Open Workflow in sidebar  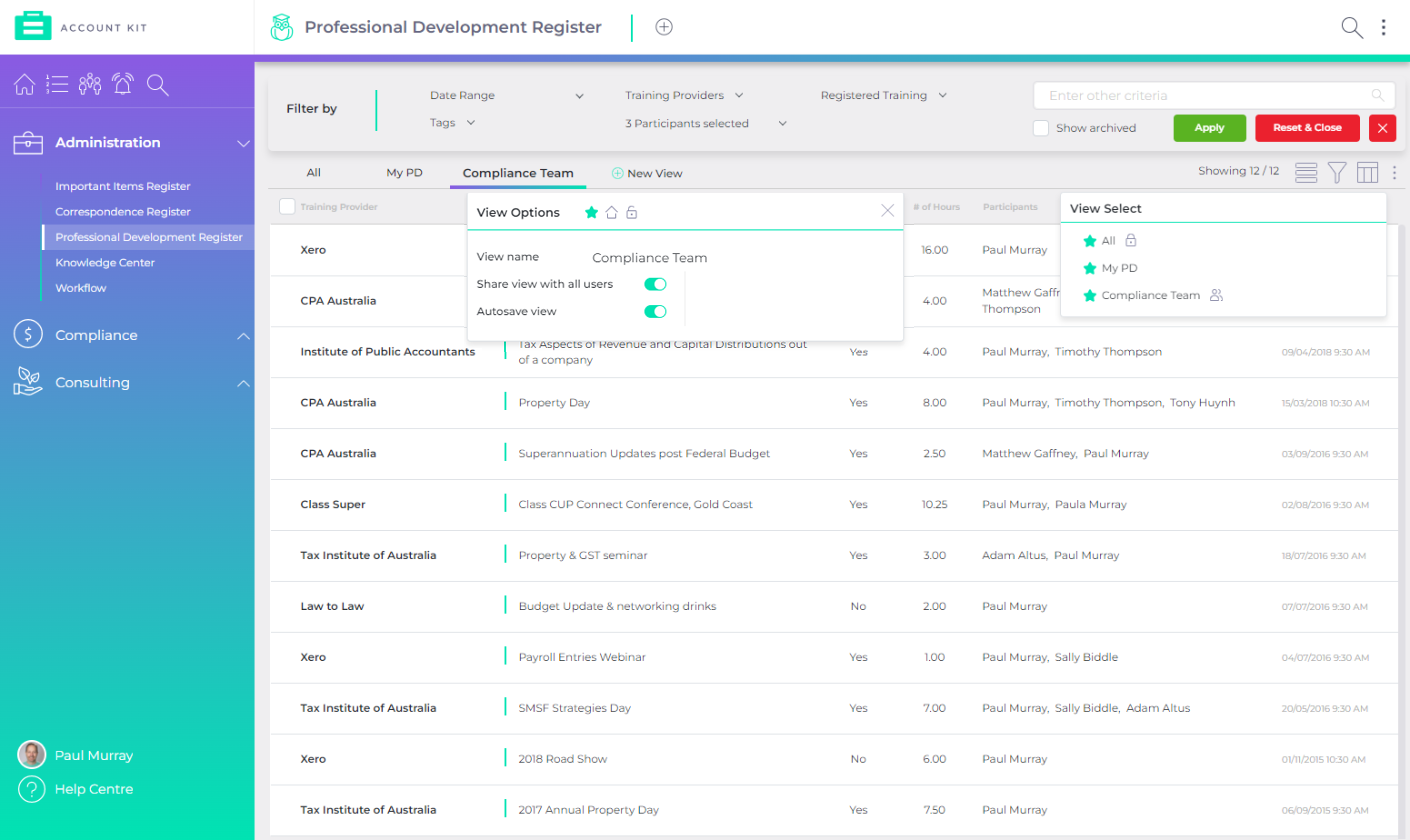click(x=81, y=288)
